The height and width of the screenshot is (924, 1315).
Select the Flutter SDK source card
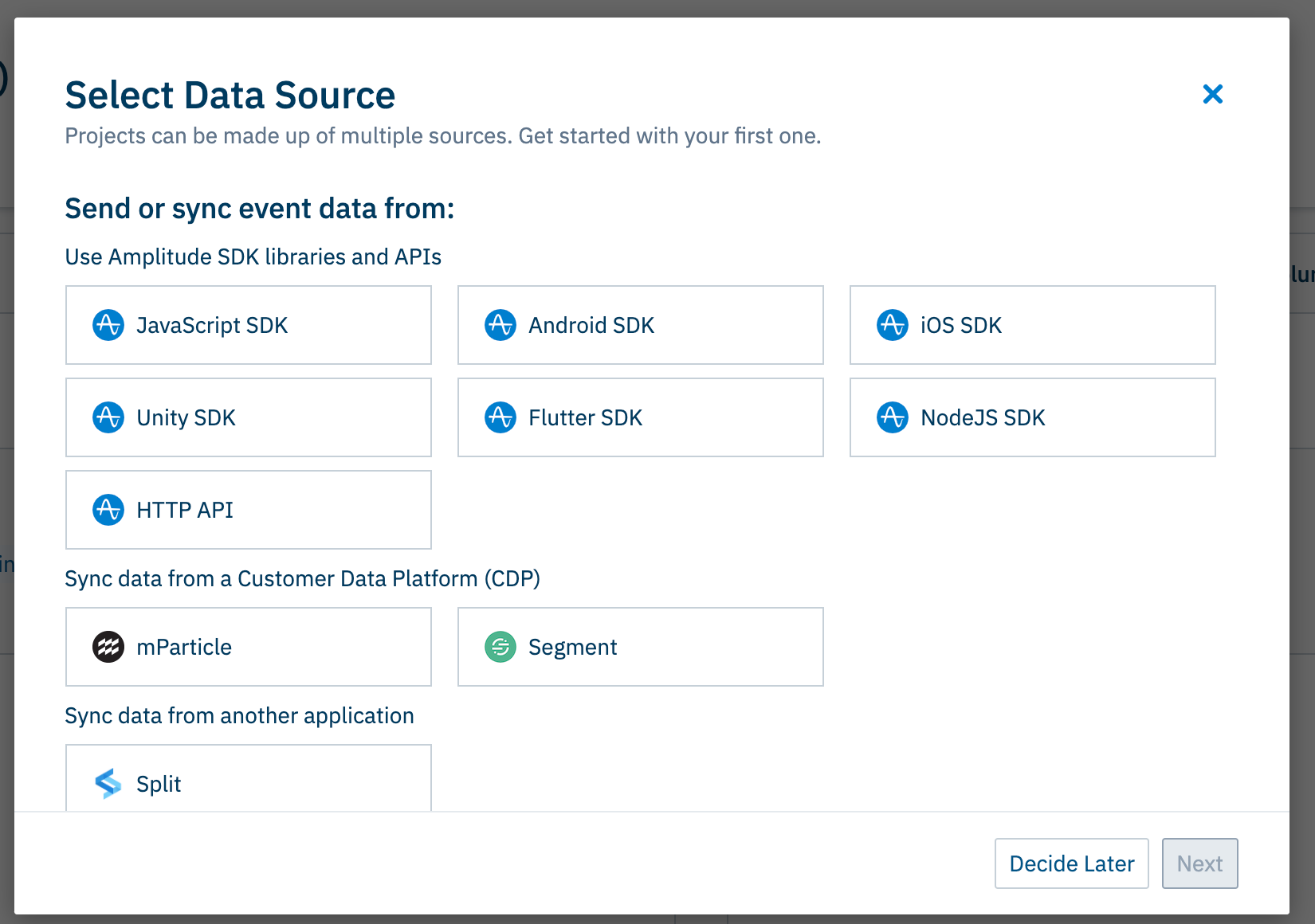641,417
